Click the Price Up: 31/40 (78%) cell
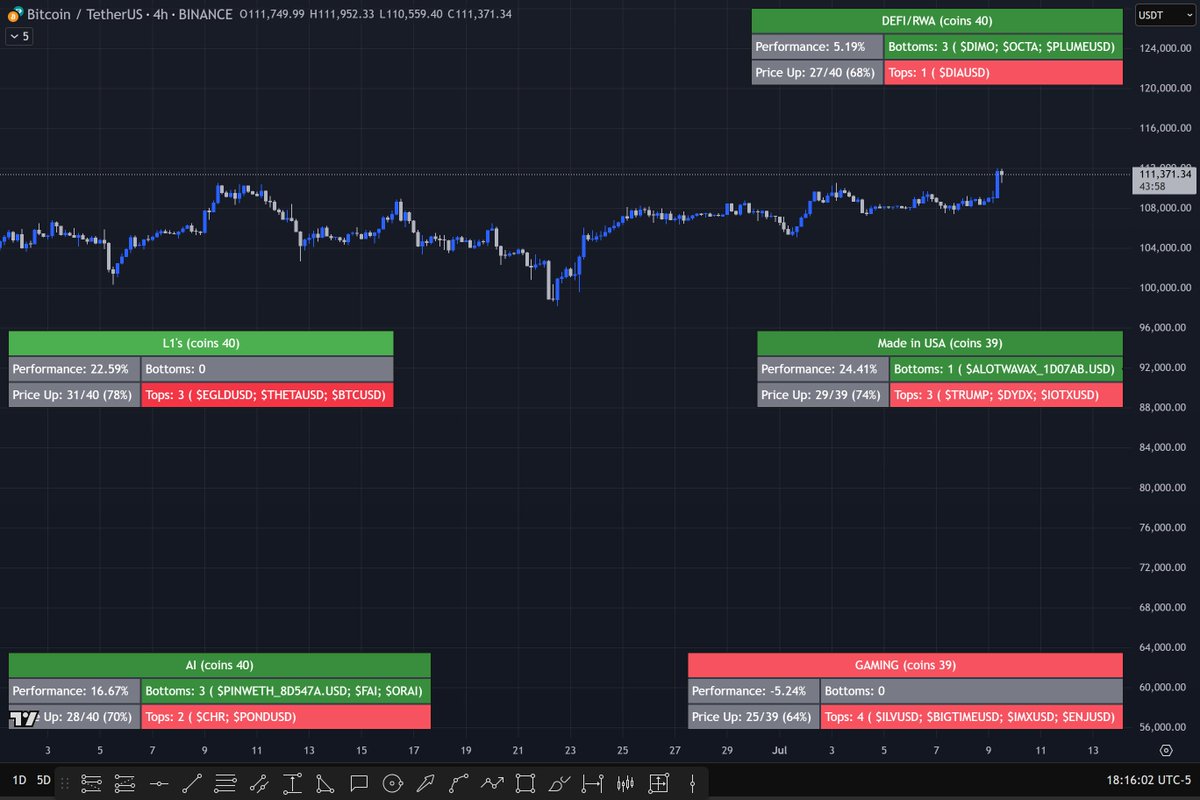 click(x=74, y=395)
